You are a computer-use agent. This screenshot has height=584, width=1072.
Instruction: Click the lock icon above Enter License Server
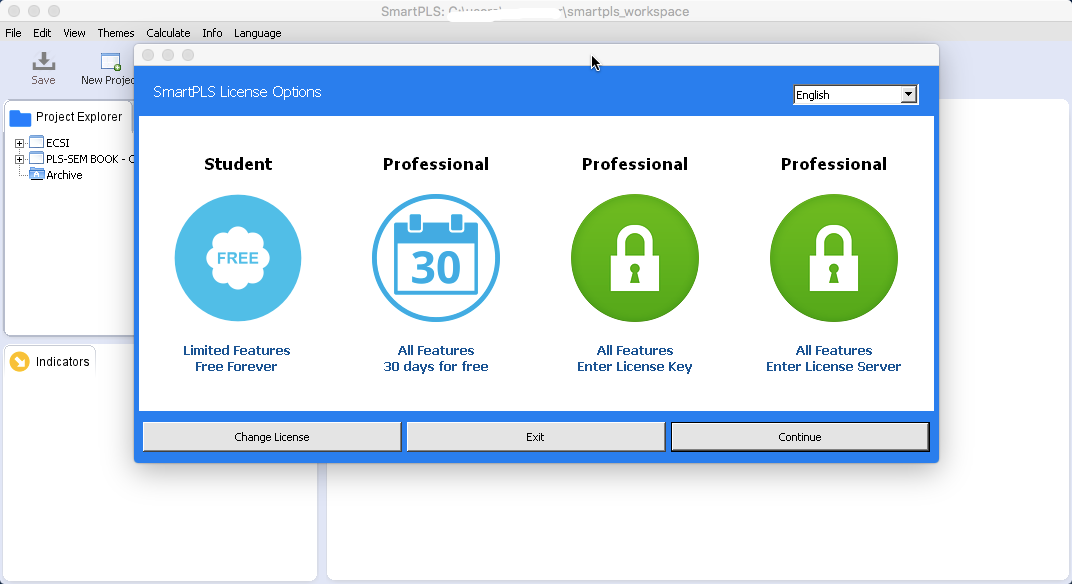(x=834, y=258)
